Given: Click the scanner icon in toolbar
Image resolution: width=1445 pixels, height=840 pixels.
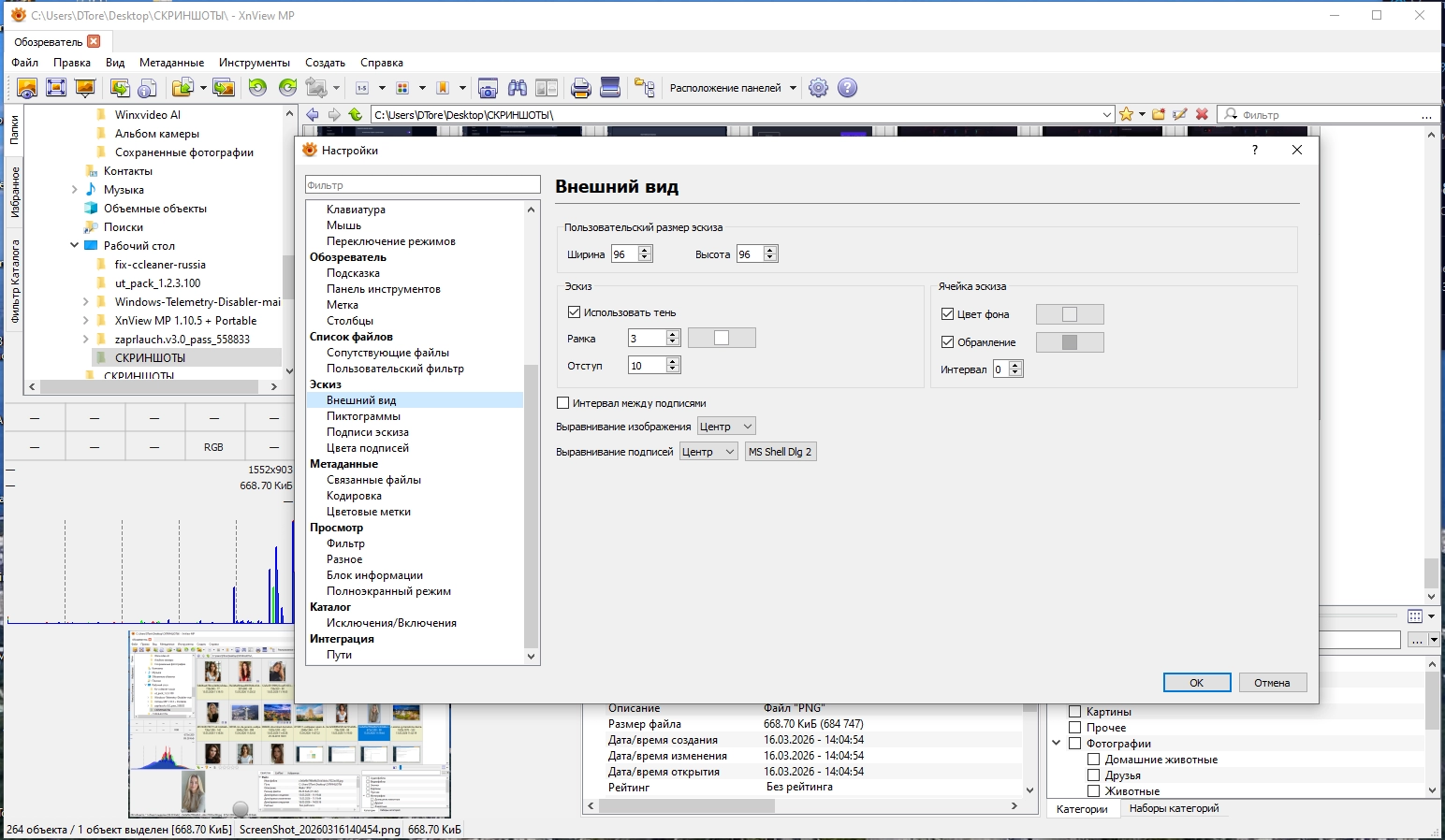Looking at the screenshot, I should tap(610, 88).
